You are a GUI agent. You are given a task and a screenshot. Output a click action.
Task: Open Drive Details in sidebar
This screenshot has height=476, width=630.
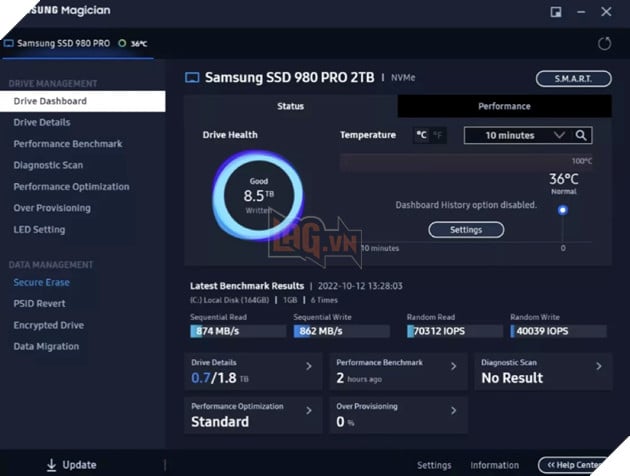point(42,123)
